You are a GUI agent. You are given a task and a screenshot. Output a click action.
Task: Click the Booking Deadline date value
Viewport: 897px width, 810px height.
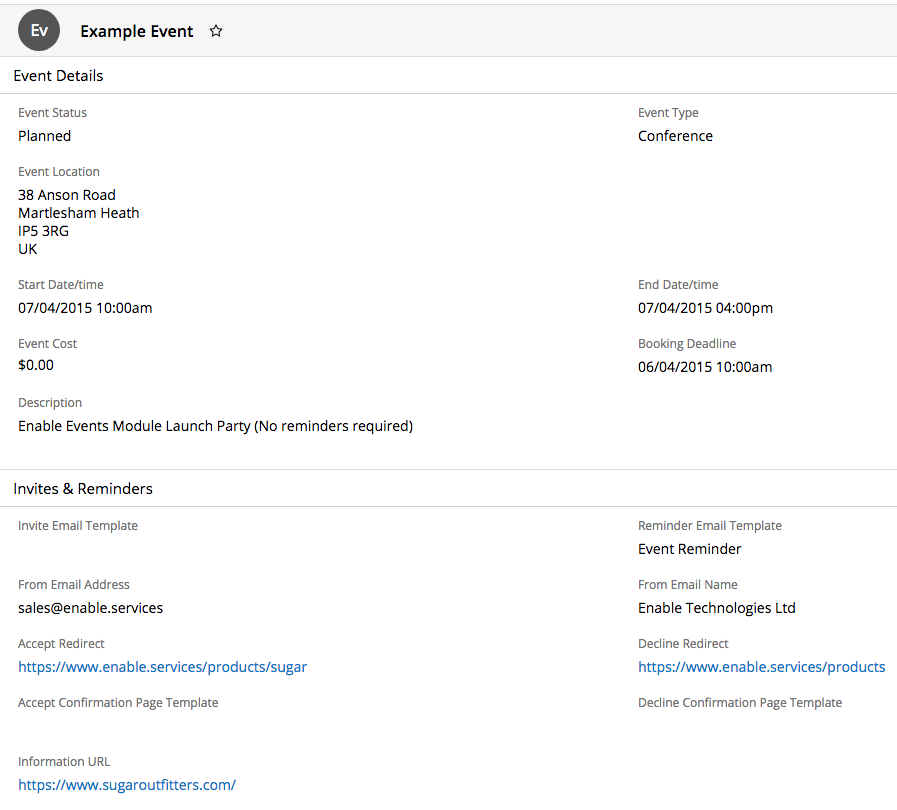tap(705, 367)
